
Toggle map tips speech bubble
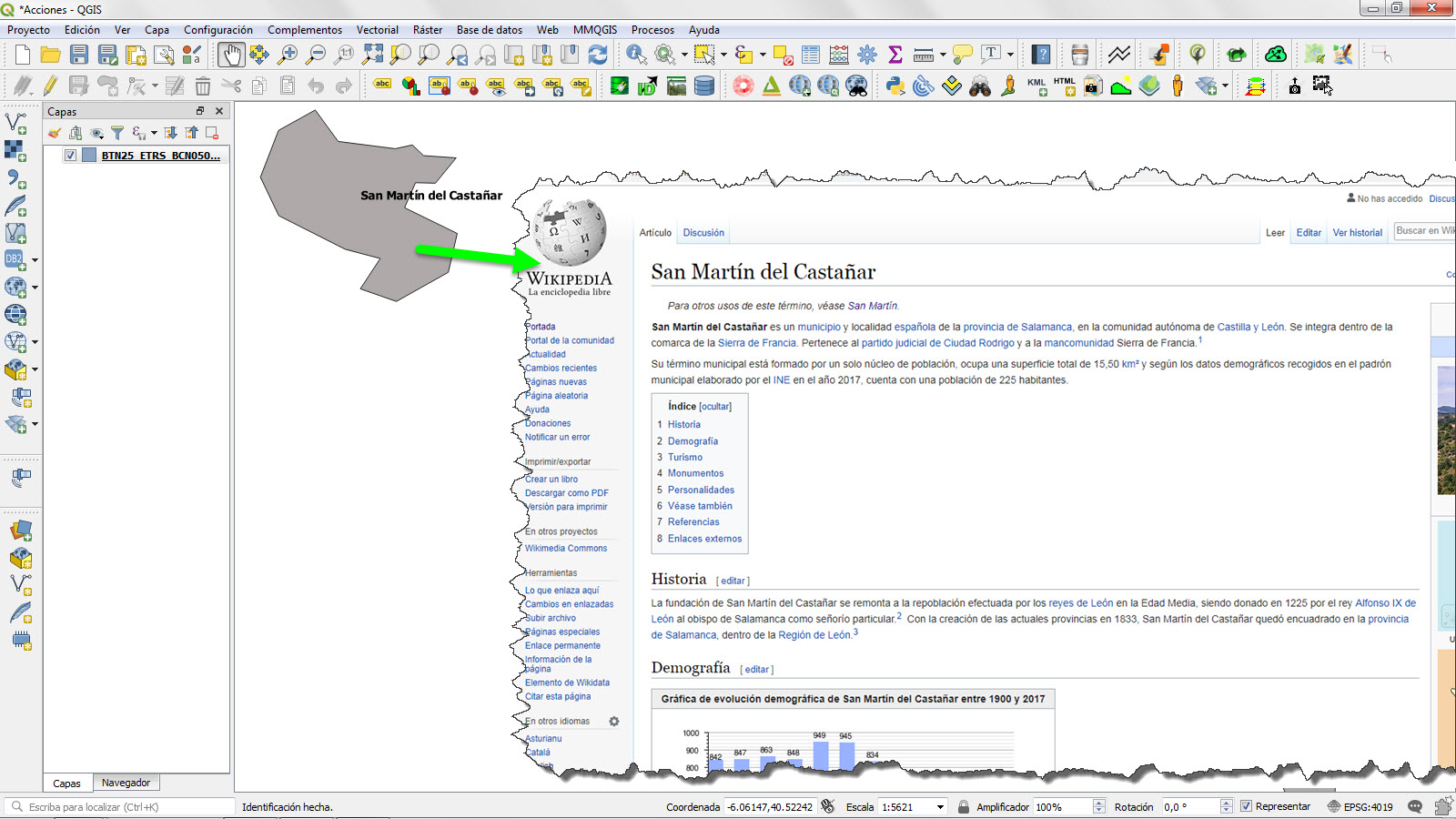click(962, 55)
